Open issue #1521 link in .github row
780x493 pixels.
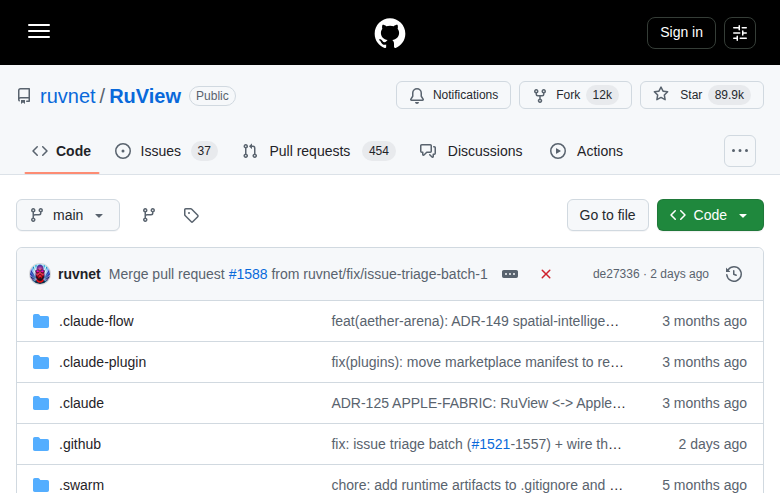[490, 444]
